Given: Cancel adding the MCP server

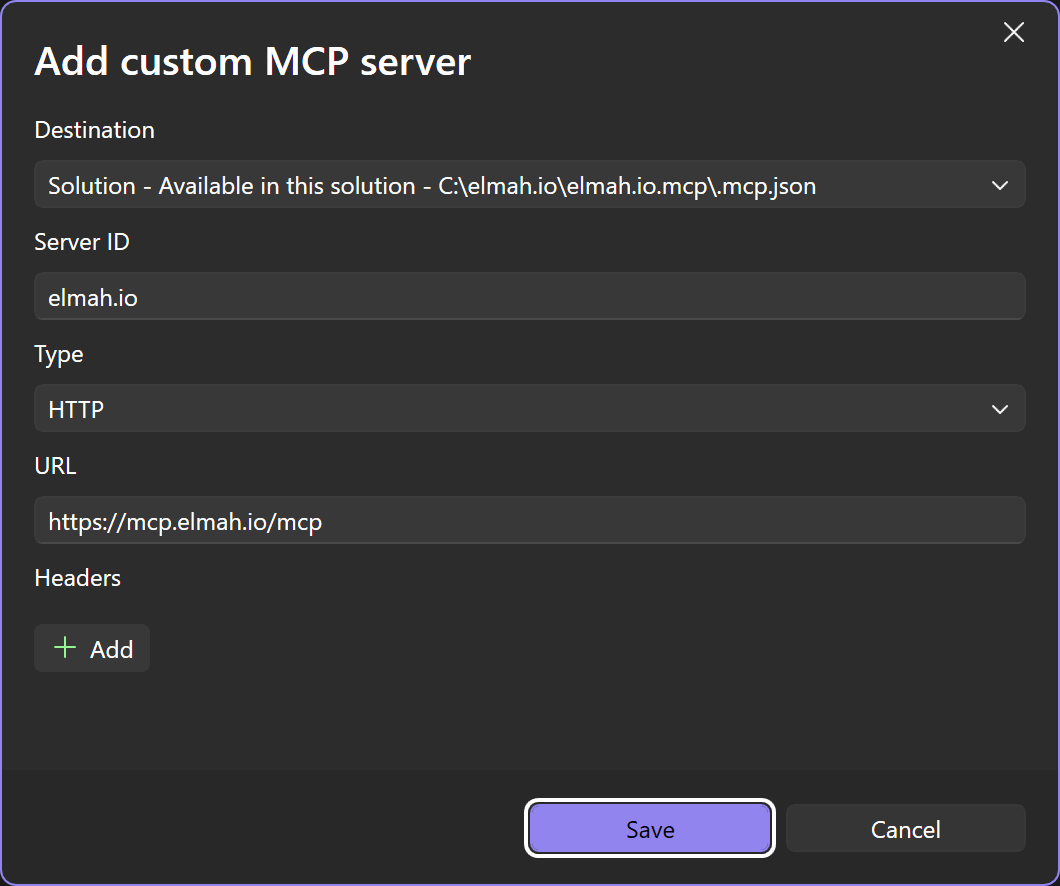Looking at the screenshot, I should click(x=904, y=828).
